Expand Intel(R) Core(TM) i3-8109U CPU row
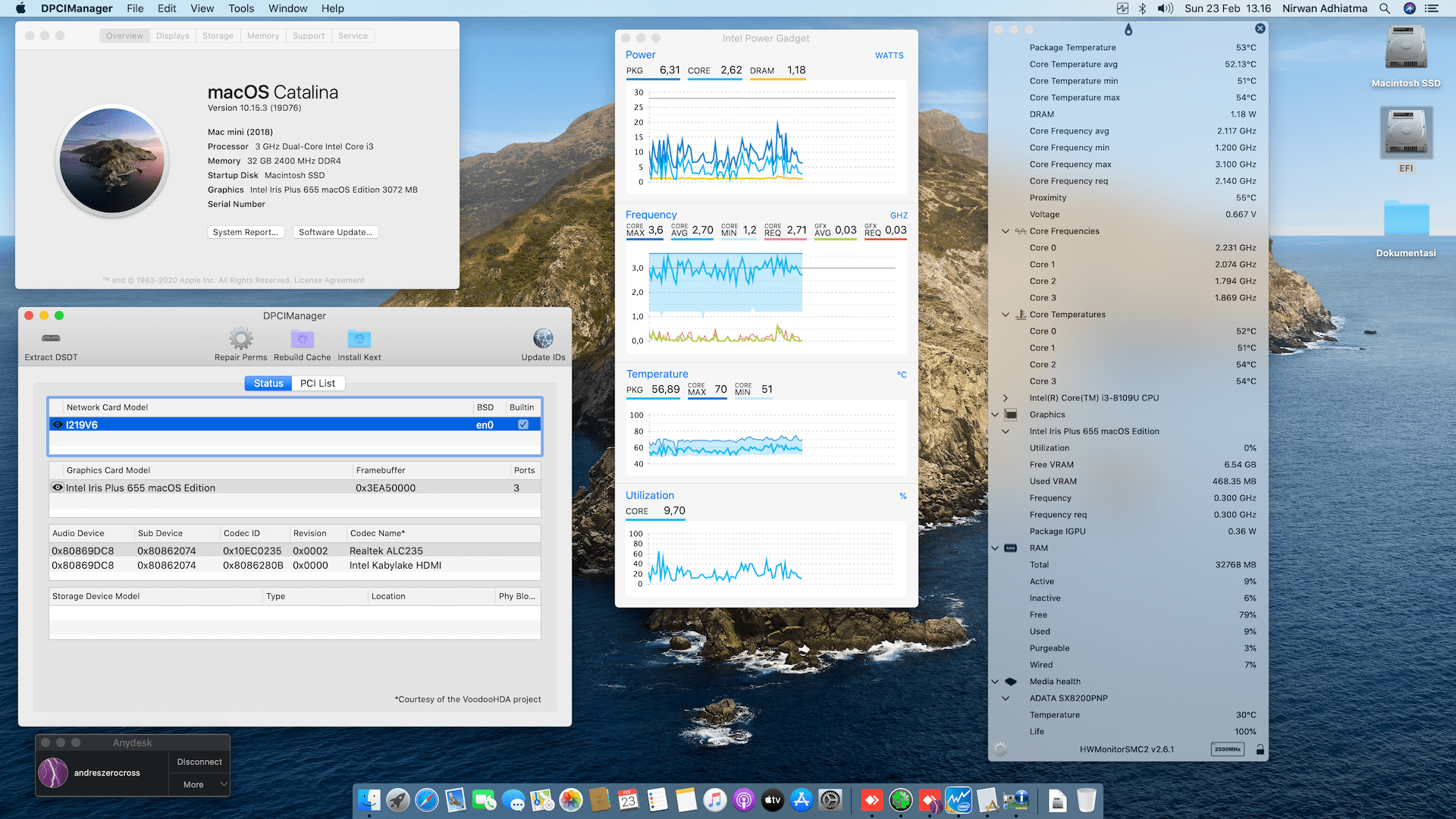1456x819 pixels. pos(1006,398)
